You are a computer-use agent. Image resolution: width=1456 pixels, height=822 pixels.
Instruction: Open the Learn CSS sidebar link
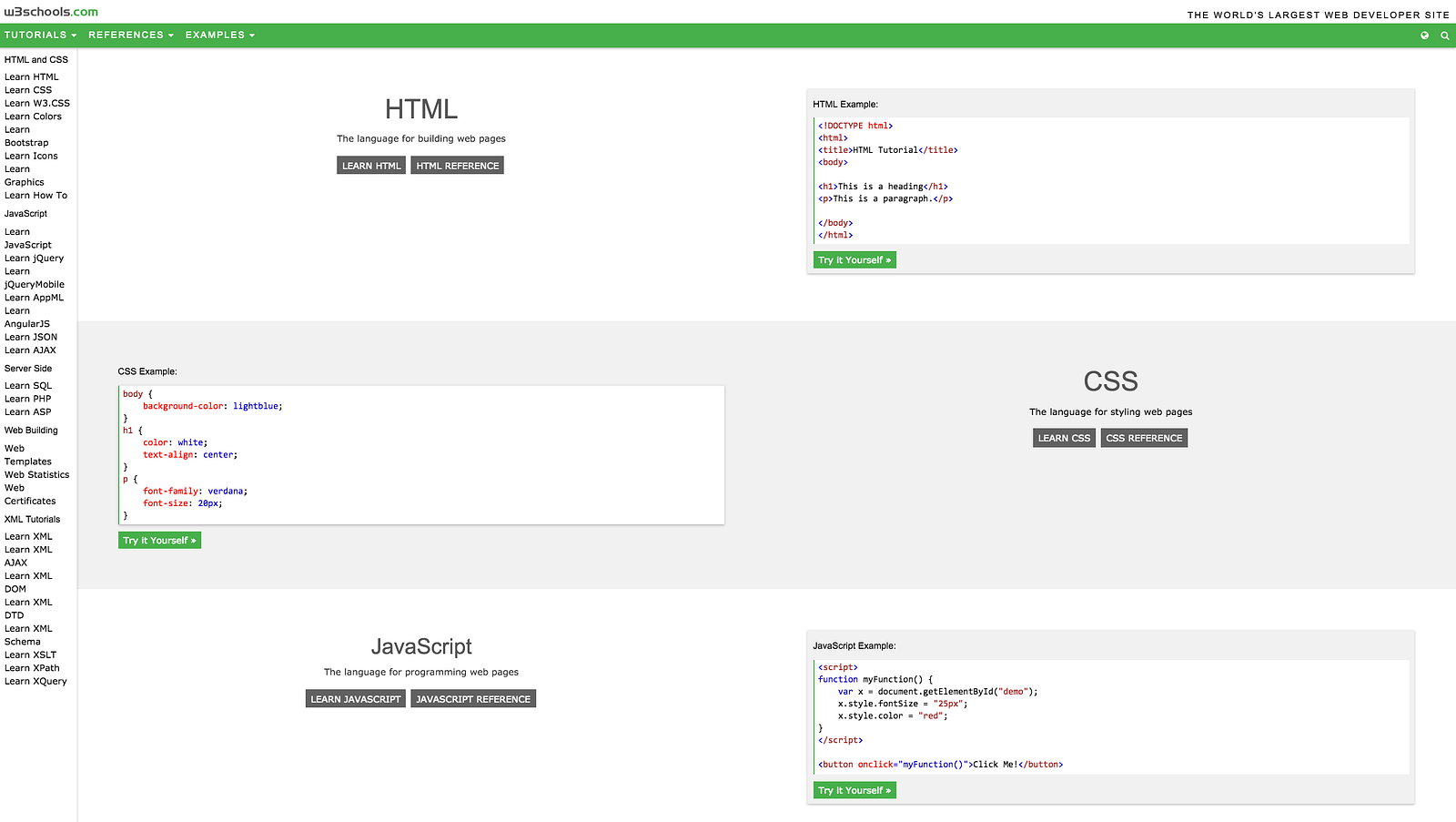pos(28,90)
